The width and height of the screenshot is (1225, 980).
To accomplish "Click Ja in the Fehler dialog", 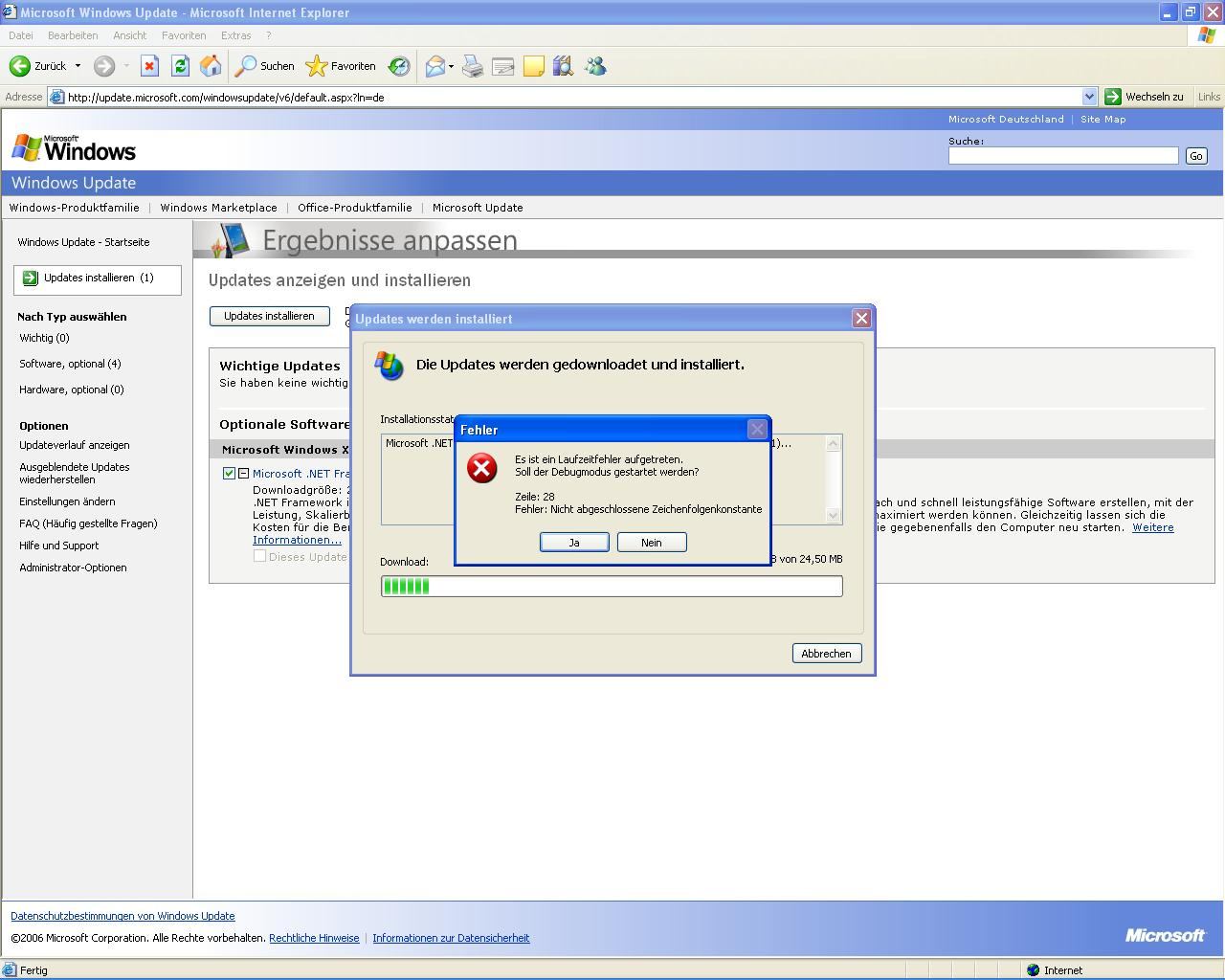I will 574,543.
